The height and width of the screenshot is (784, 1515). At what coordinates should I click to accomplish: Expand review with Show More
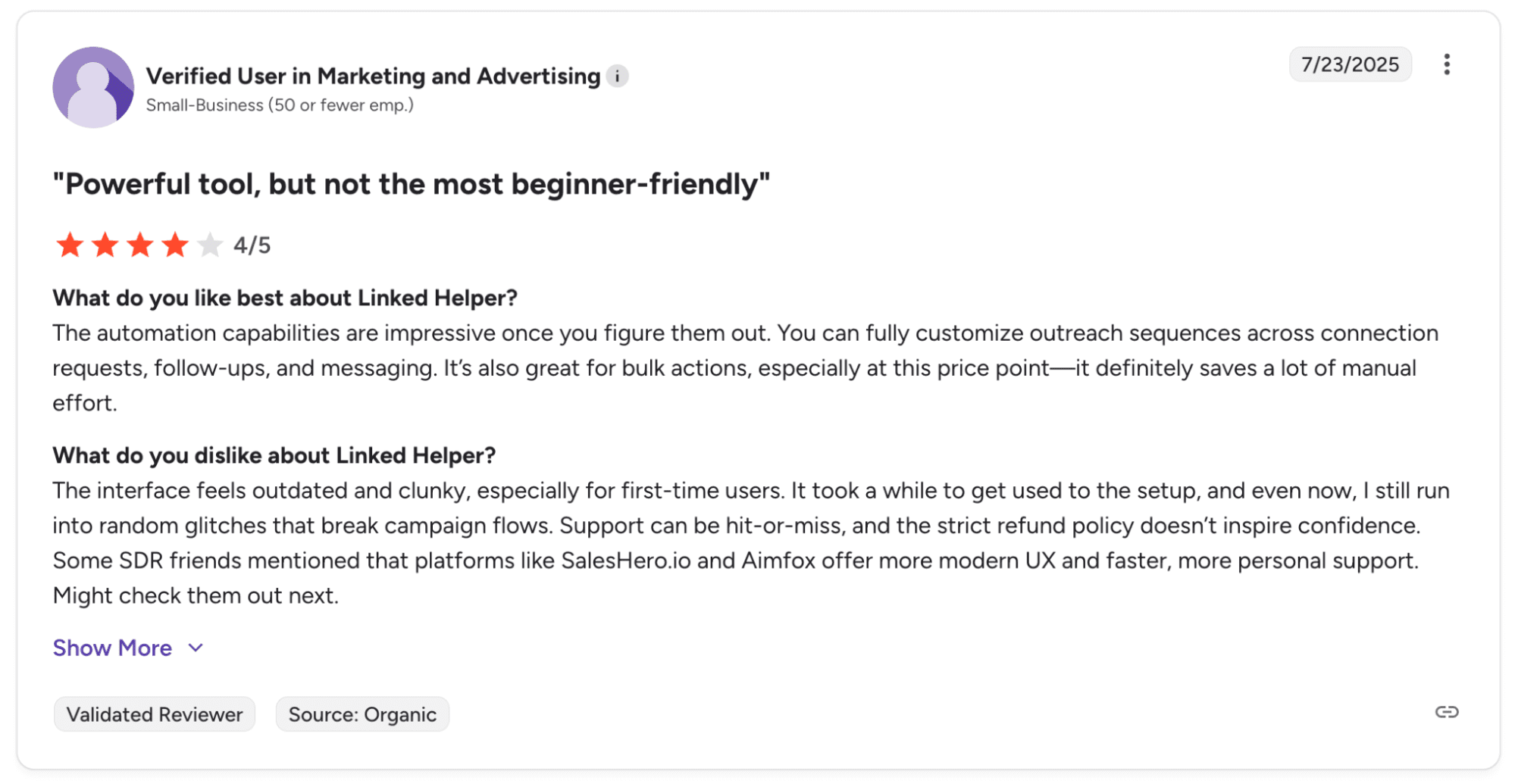(x=112, y=648)
